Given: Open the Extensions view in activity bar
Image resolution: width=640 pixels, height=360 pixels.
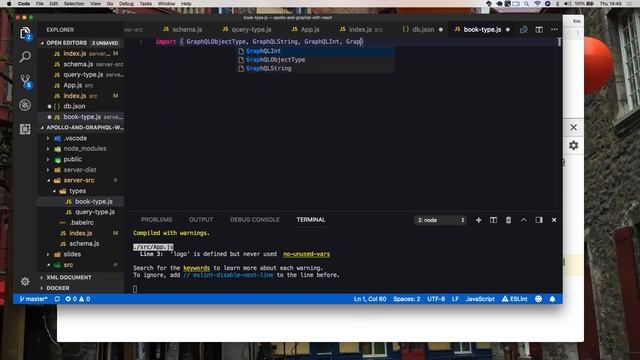Looking at the screenshot, I should pyautogui.click(x=25, y=129).
